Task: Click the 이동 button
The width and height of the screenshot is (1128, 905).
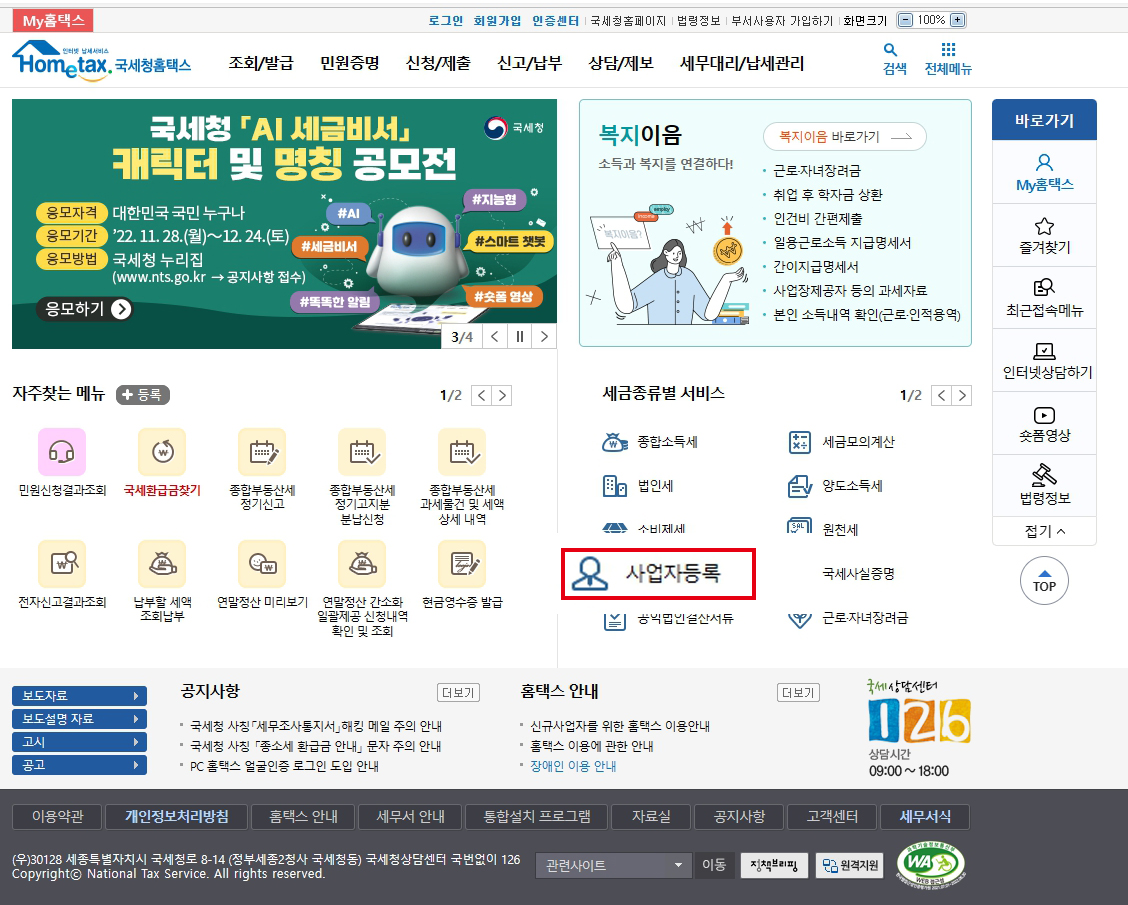Action: (x=714, y=865)
